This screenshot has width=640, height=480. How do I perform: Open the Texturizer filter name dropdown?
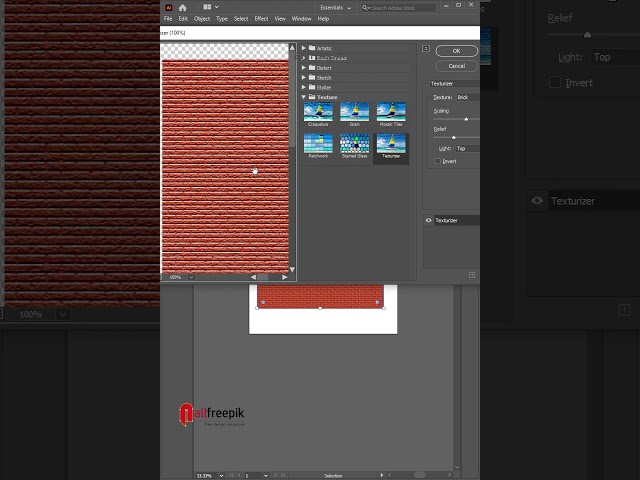(454, 84)
